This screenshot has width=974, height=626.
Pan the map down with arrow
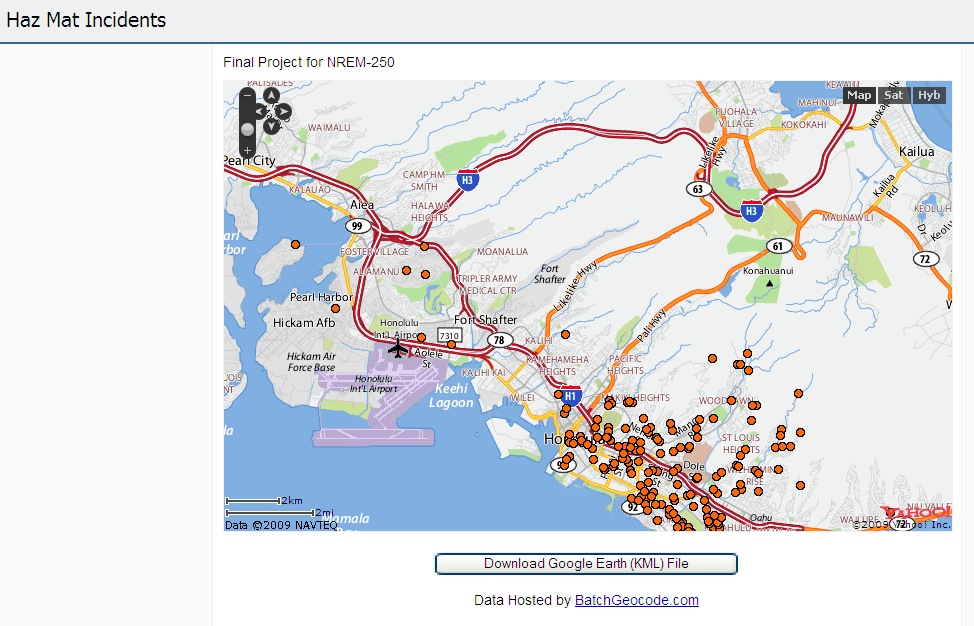(271, 127)
